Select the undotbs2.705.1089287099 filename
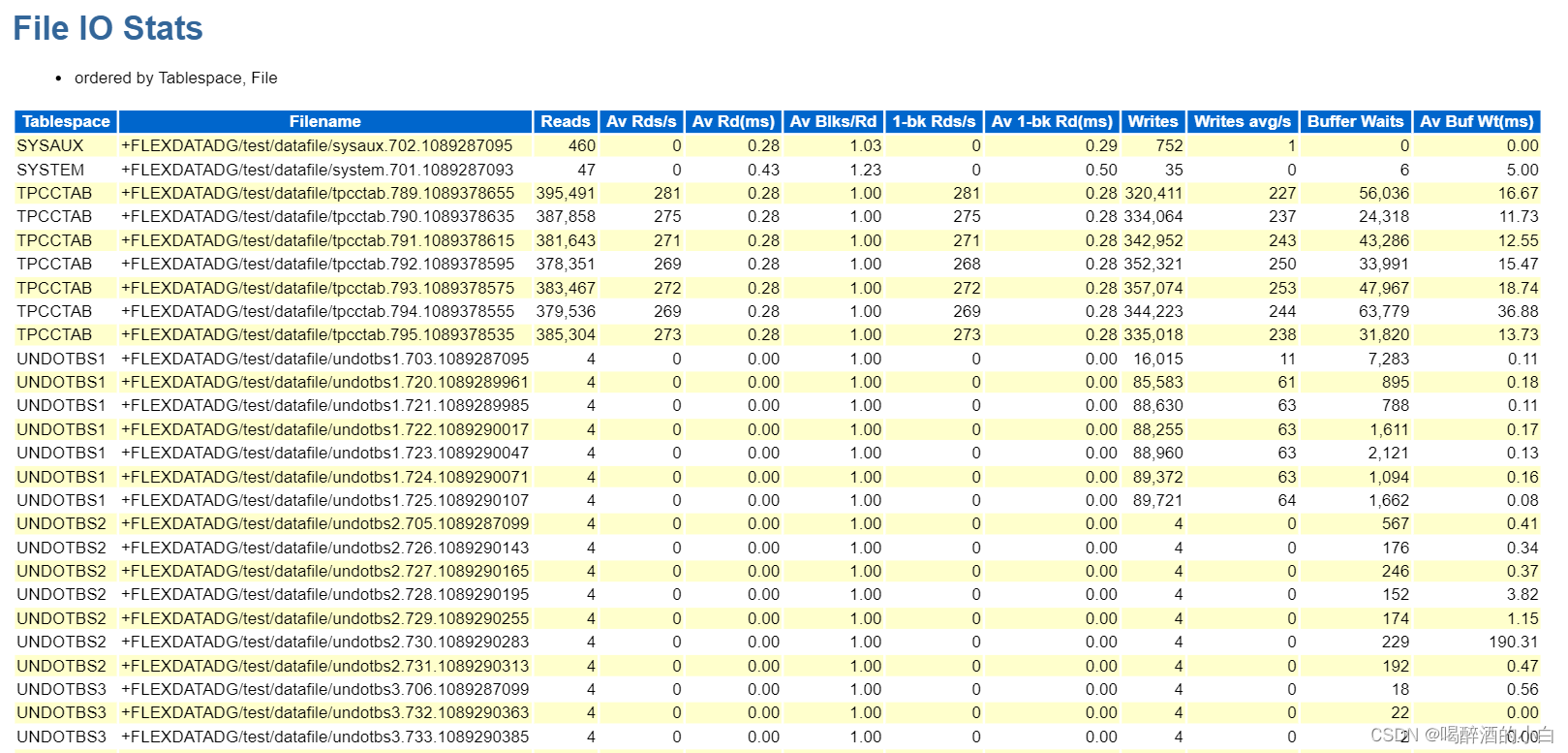 (x=325, y=523)
